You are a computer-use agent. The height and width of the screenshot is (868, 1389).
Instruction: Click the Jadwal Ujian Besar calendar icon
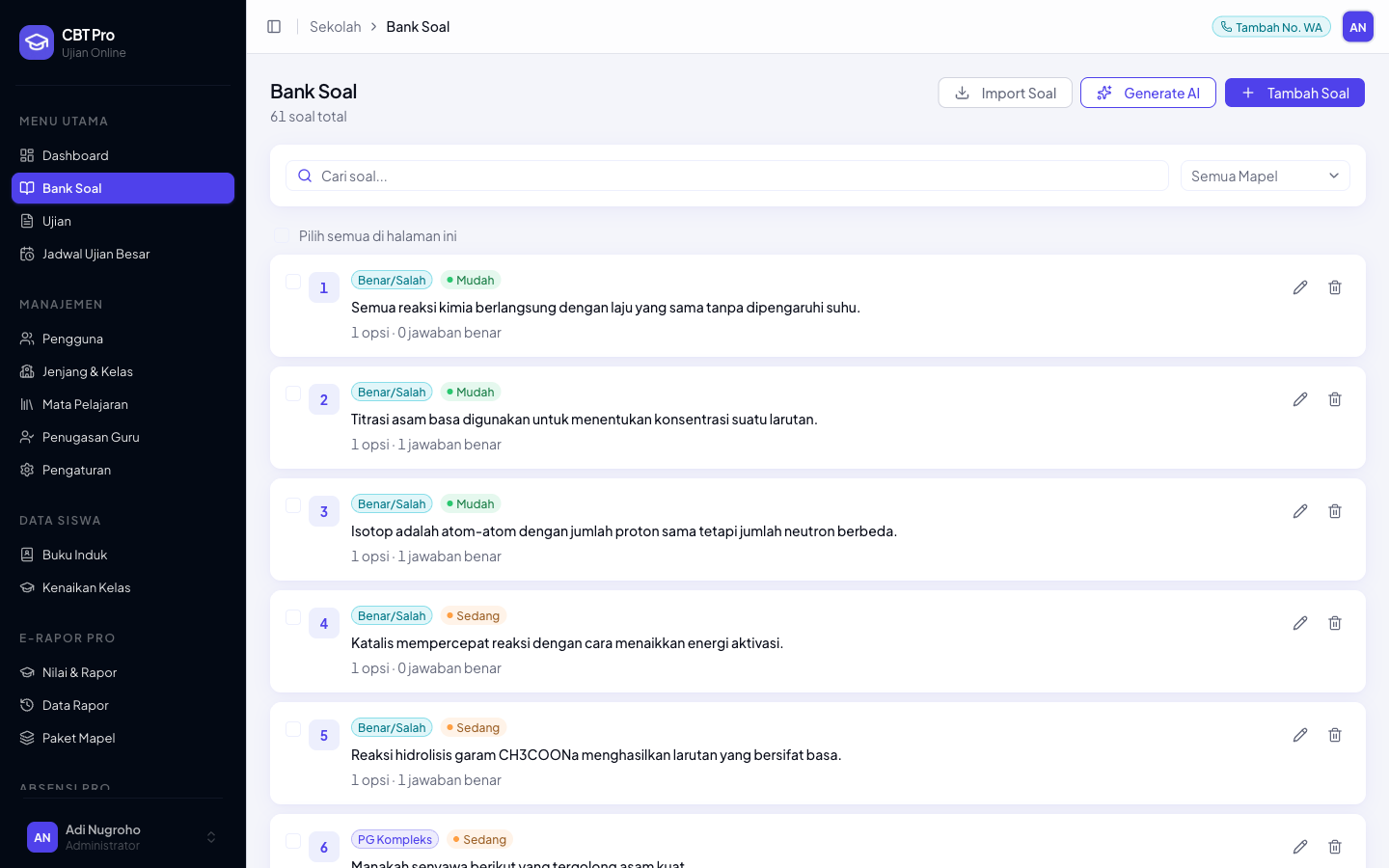[x=27, y=254]
